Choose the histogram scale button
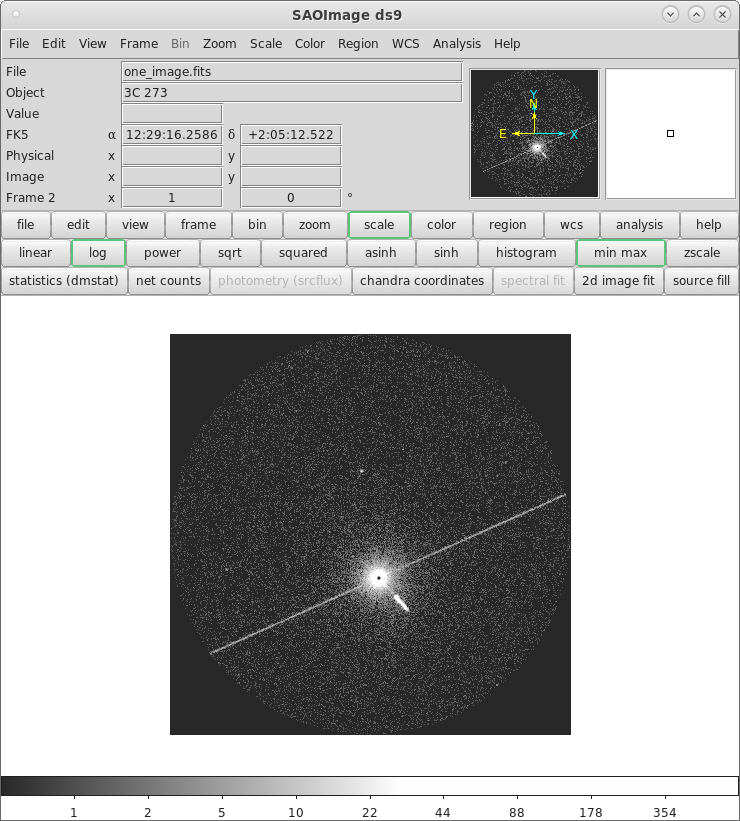Image resolution: width=740 pixels, height=821 pixels. (526, 253)
